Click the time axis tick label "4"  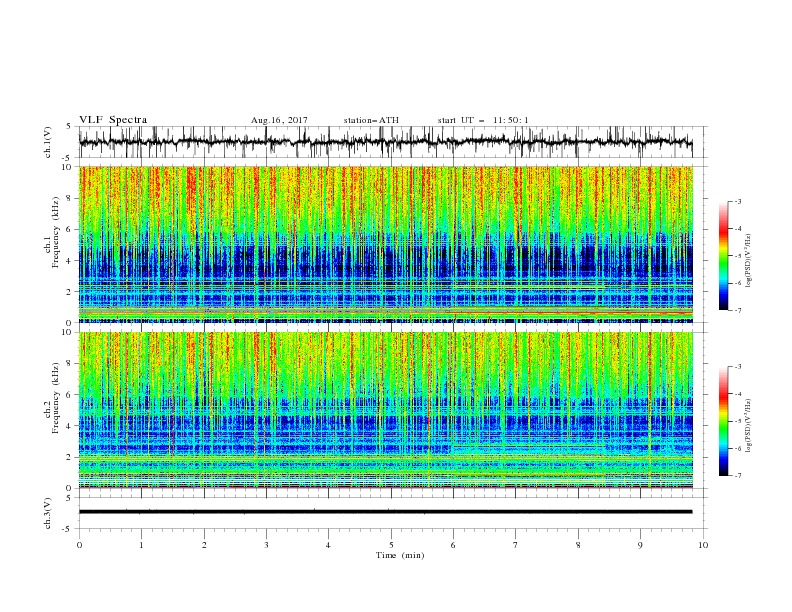(x=328, y=545)
